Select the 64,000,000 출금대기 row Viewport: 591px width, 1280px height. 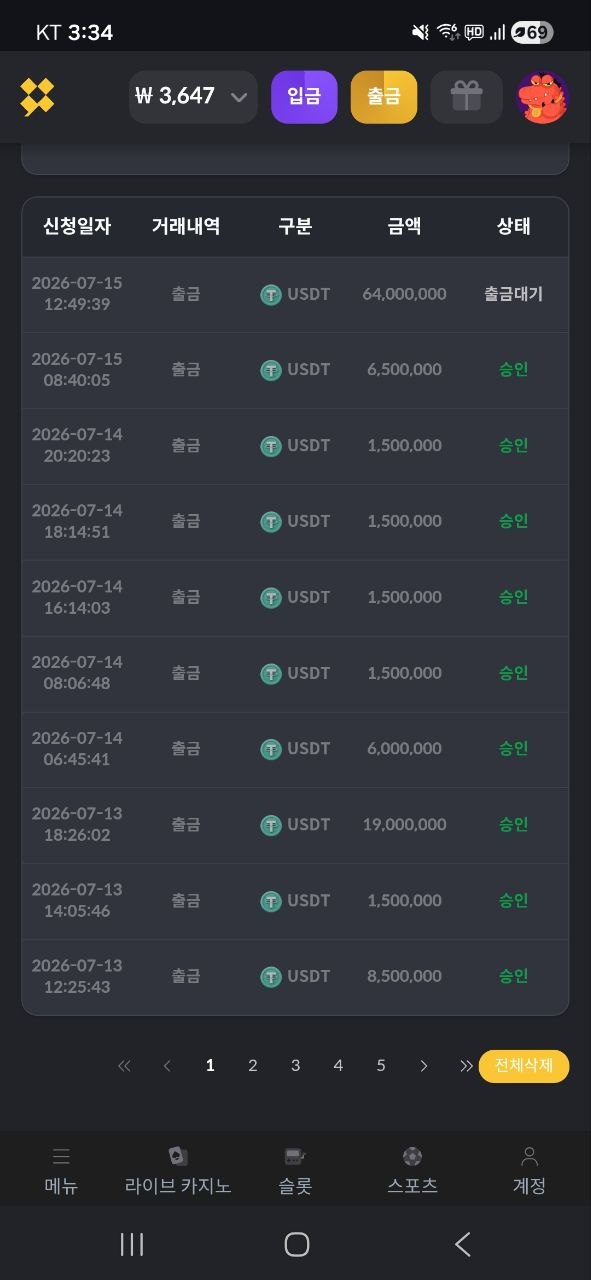pyautogui.click(x=295, y=295)
